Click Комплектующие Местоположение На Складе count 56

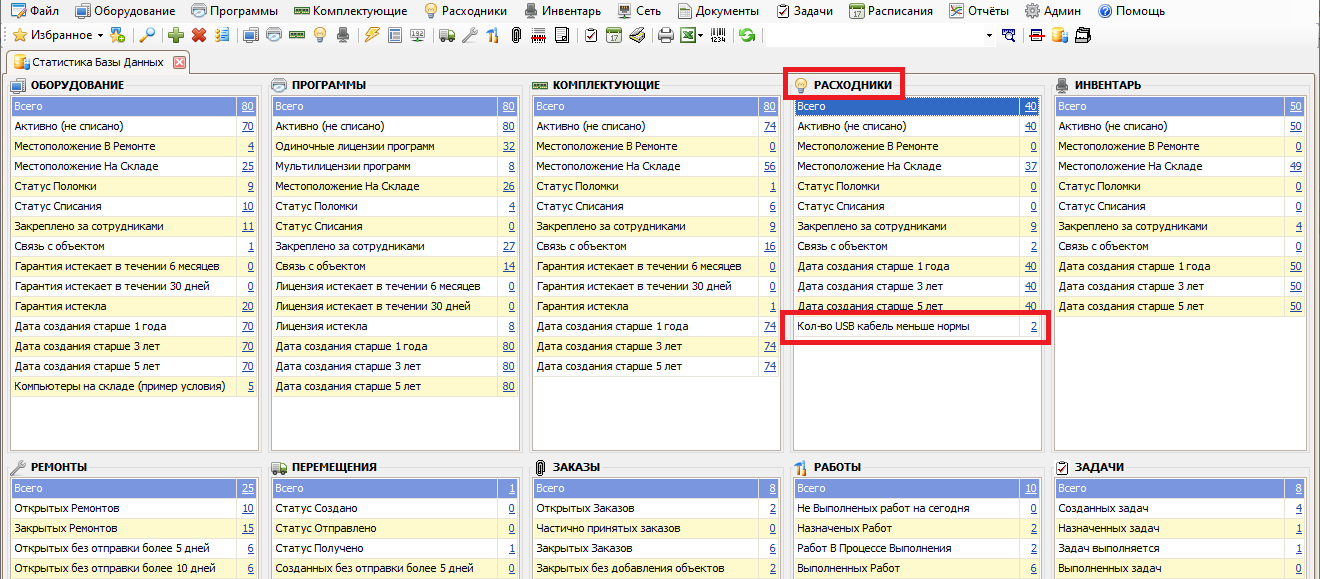769,166
